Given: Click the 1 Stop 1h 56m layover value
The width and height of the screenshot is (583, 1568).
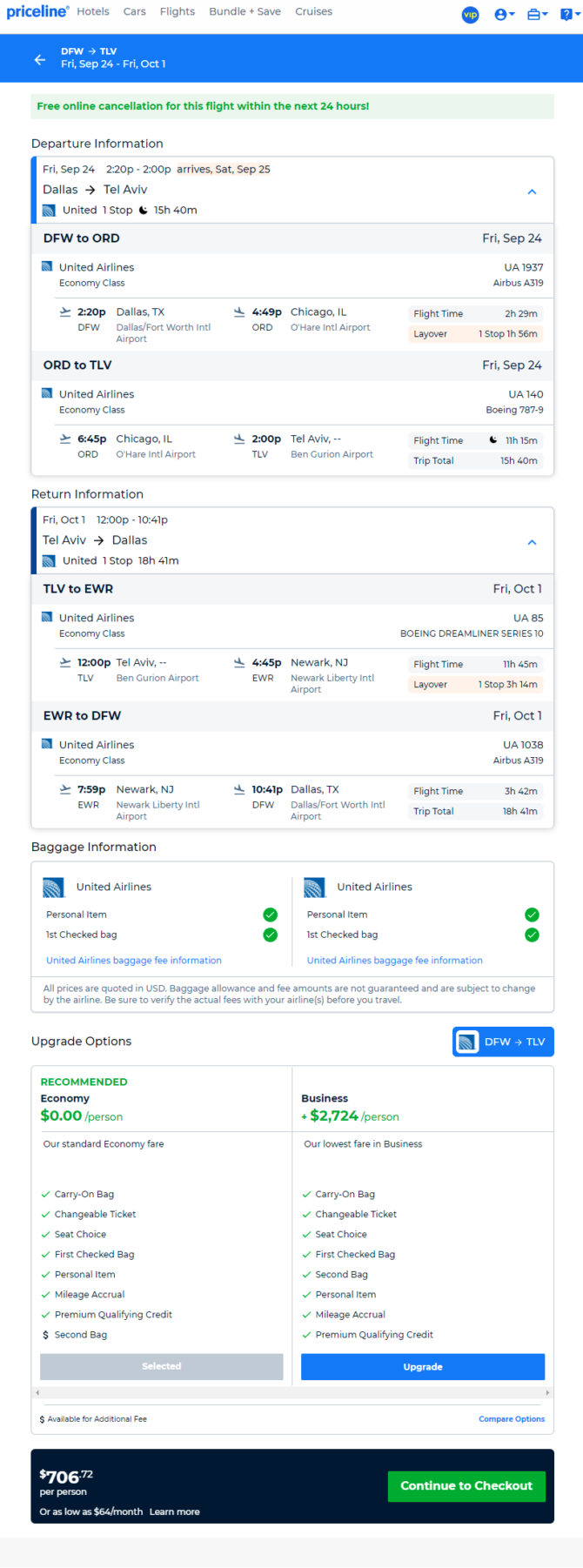Looking at the screenshot, I should click(x=508, y=334).
